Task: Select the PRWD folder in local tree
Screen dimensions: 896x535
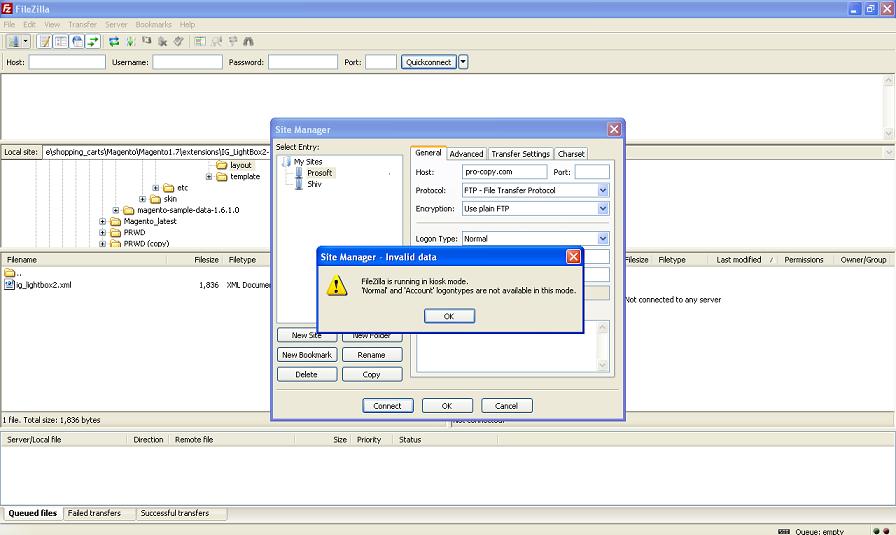Action: point(134,232)
